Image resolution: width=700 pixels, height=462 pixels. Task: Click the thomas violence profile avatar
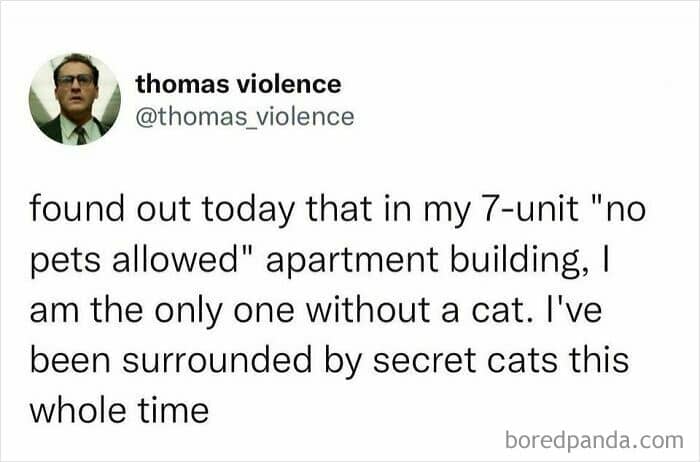pos(75,98)
